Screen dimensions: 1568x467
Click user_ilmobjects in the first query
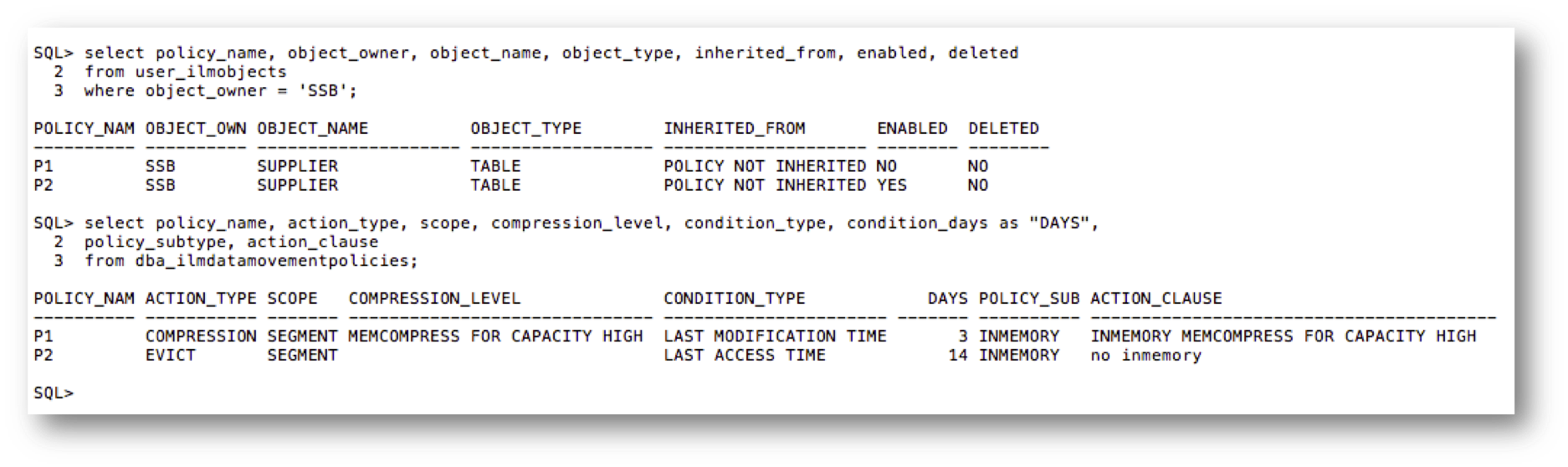pyautogui.click(x=211, y=72)
